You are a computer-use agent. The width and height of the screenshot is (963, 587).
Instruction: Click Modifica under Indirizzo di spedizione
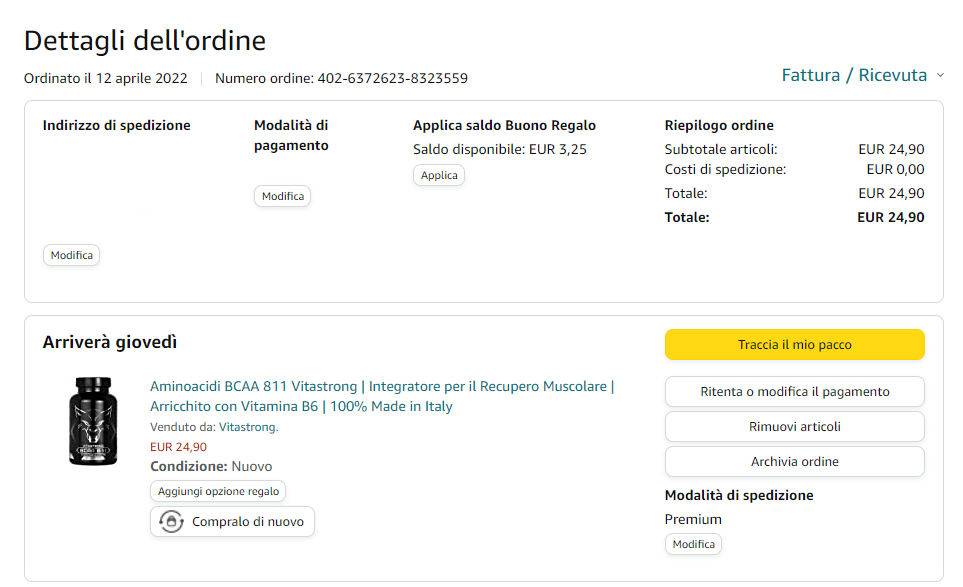[x=71, y=256]
